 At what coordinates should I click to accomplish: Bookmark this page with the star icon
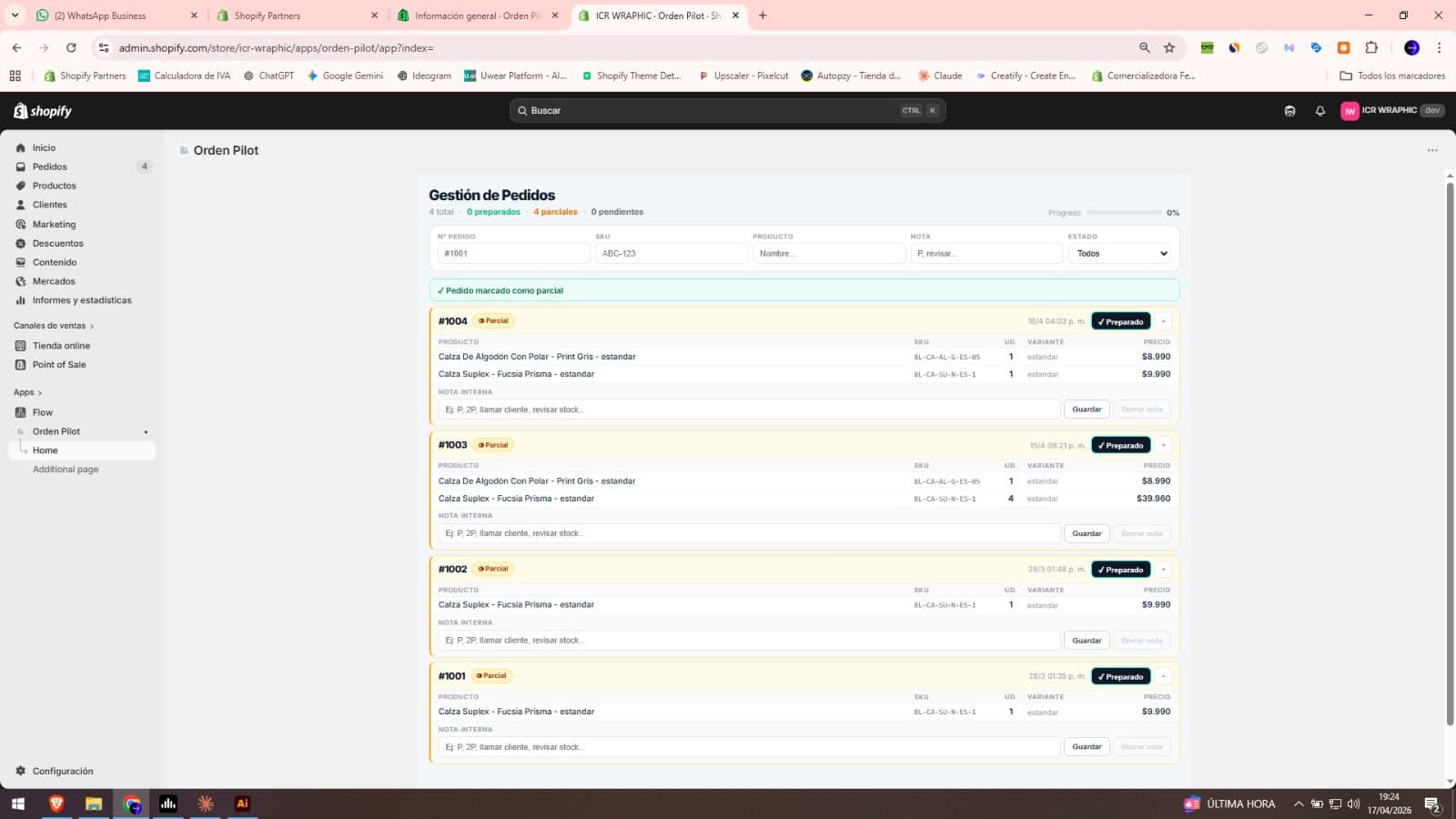tap(1169, 47)
